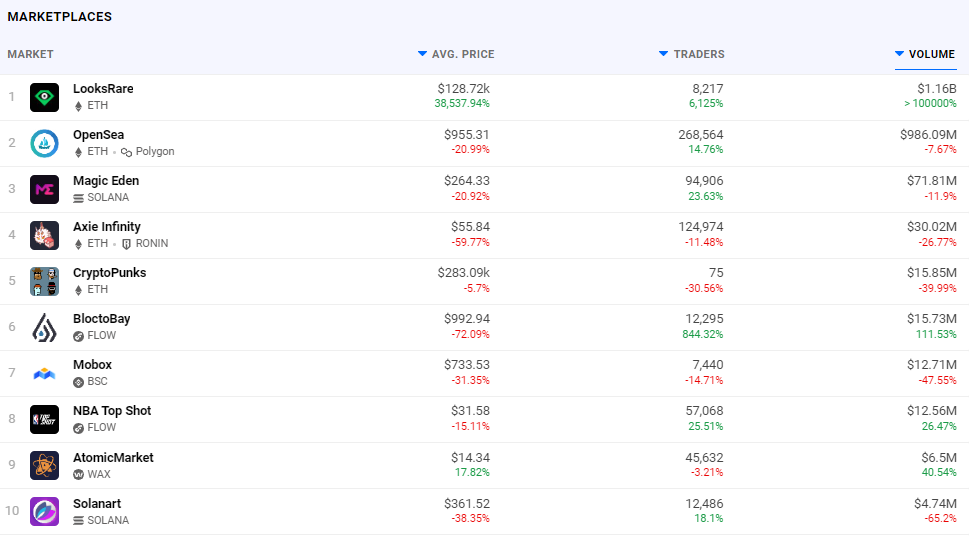Click LooksRare average price $128.72k
The image size is (969, 536).
point(463,89)
